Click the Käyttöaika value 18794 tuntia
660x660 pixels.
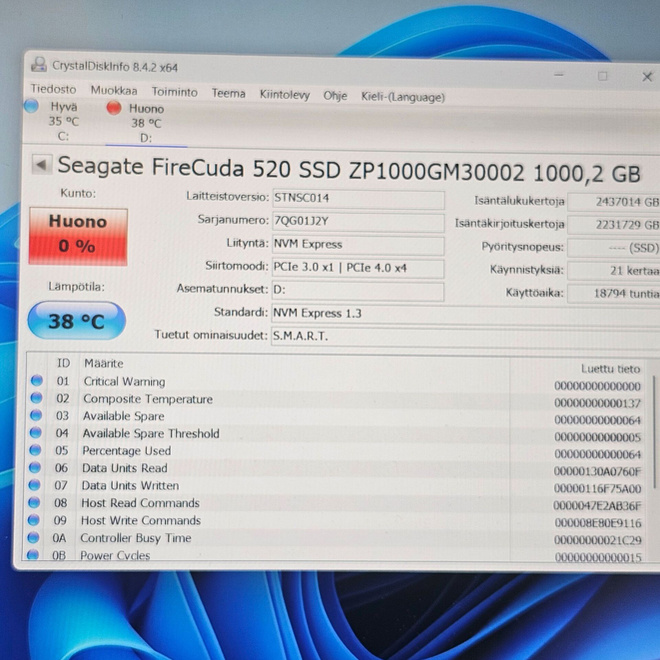click(x=614, y=293)
